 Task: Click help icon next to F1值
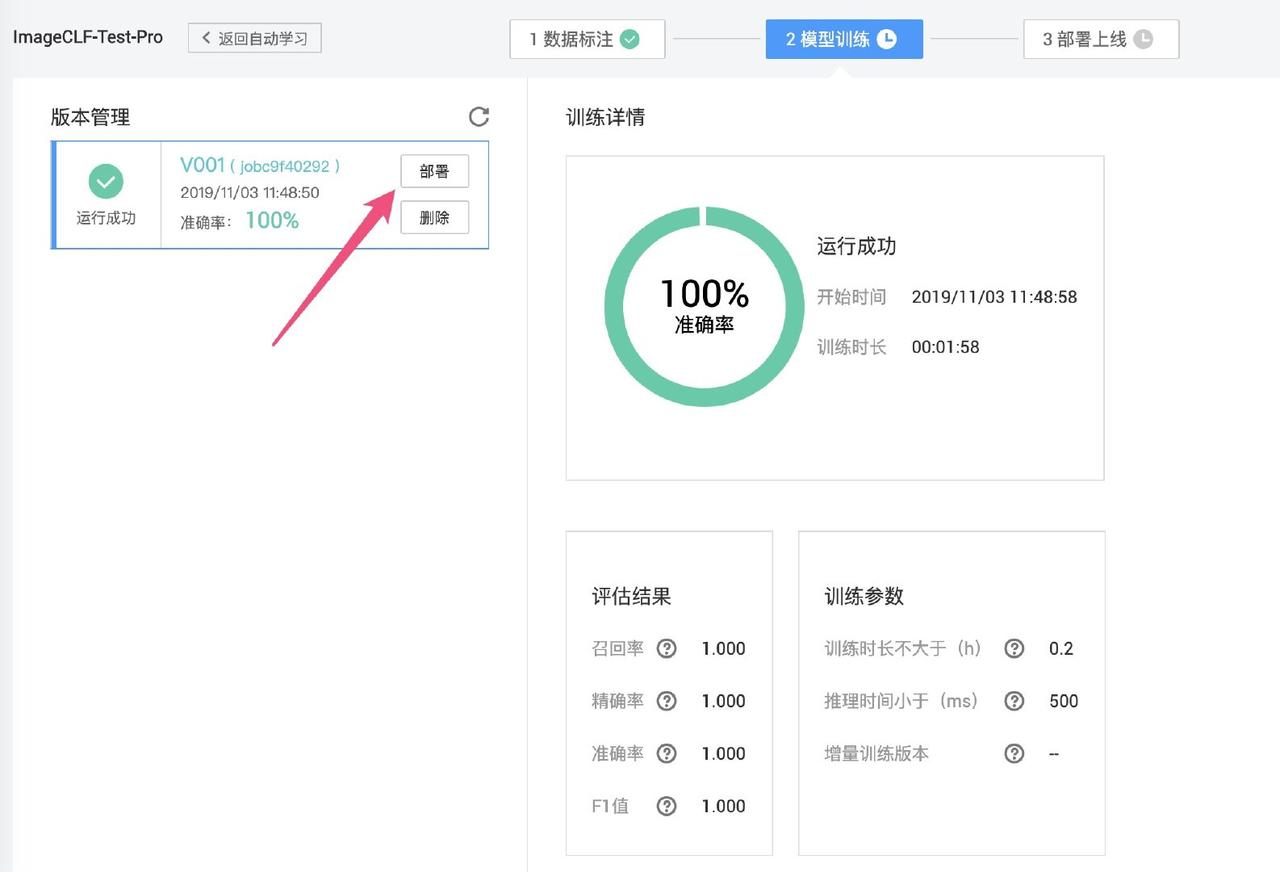point(666,806)
